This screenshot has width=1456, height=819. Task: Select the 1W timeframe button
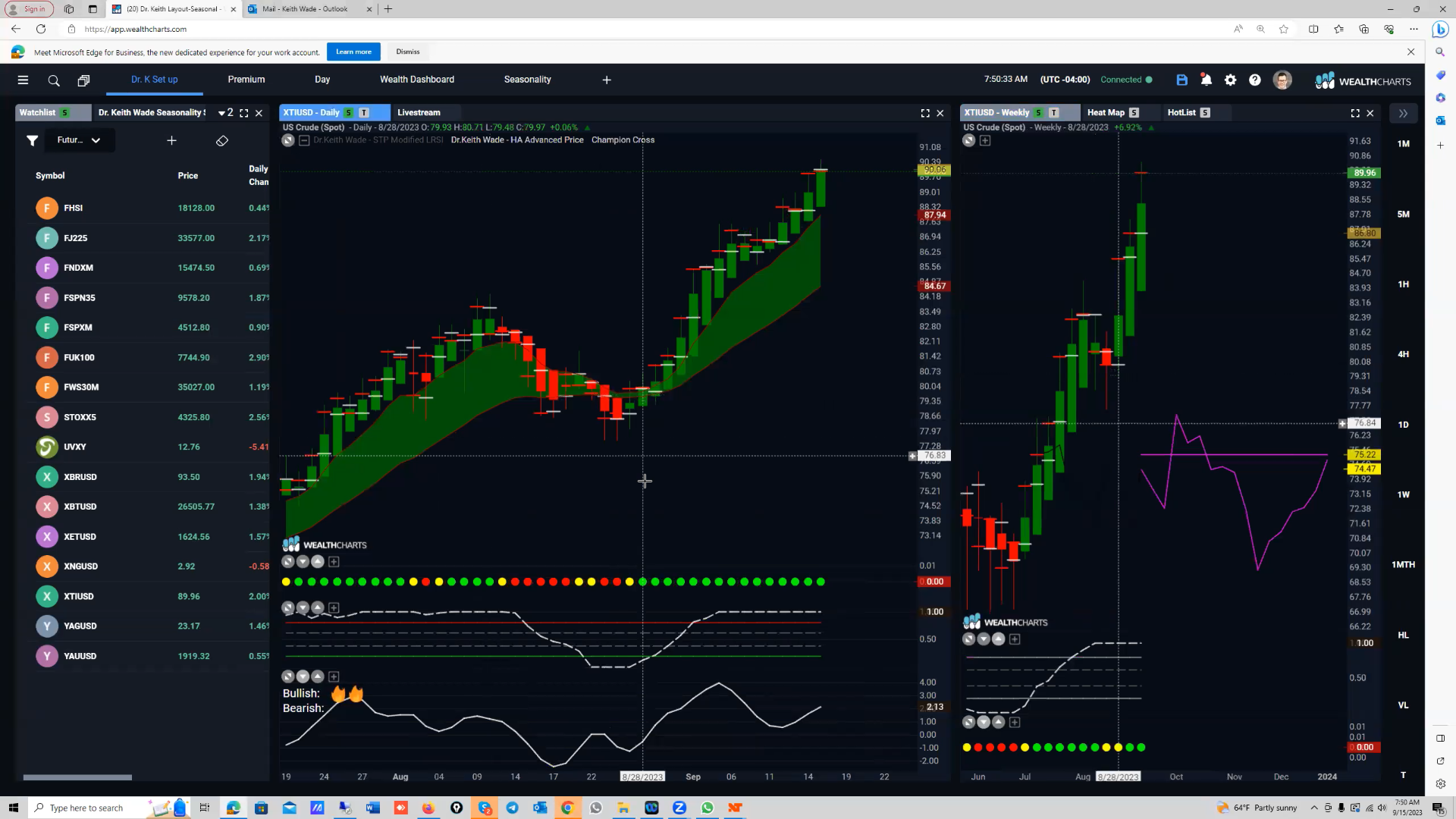pyautogui.click(x=1403, y=494)
